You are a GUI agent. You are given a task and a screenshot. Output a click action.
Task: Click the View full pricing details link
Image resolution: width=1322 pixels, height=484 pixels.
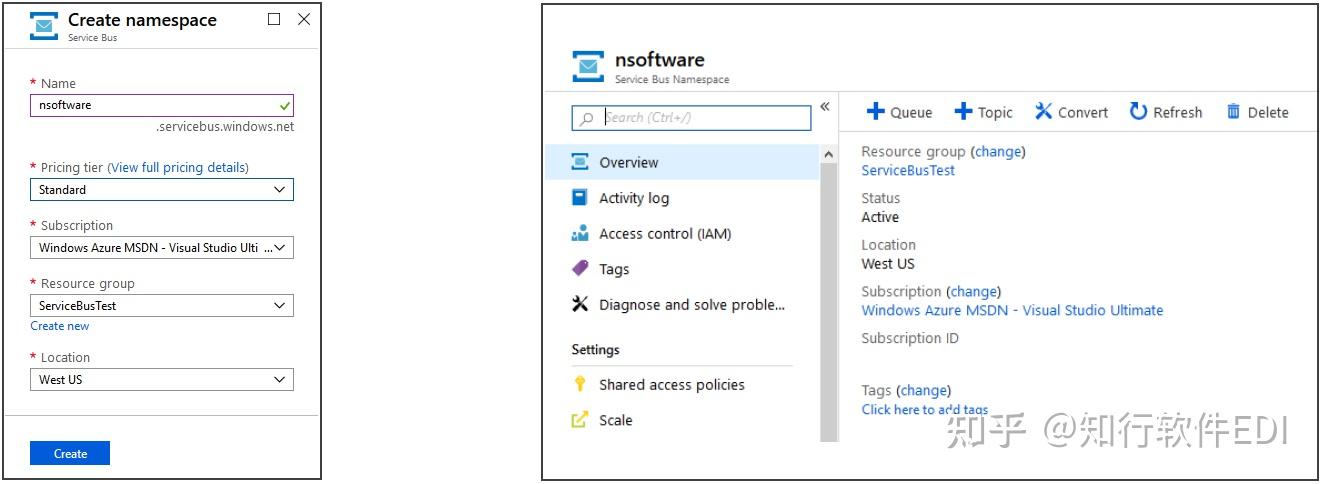[178, 168]
